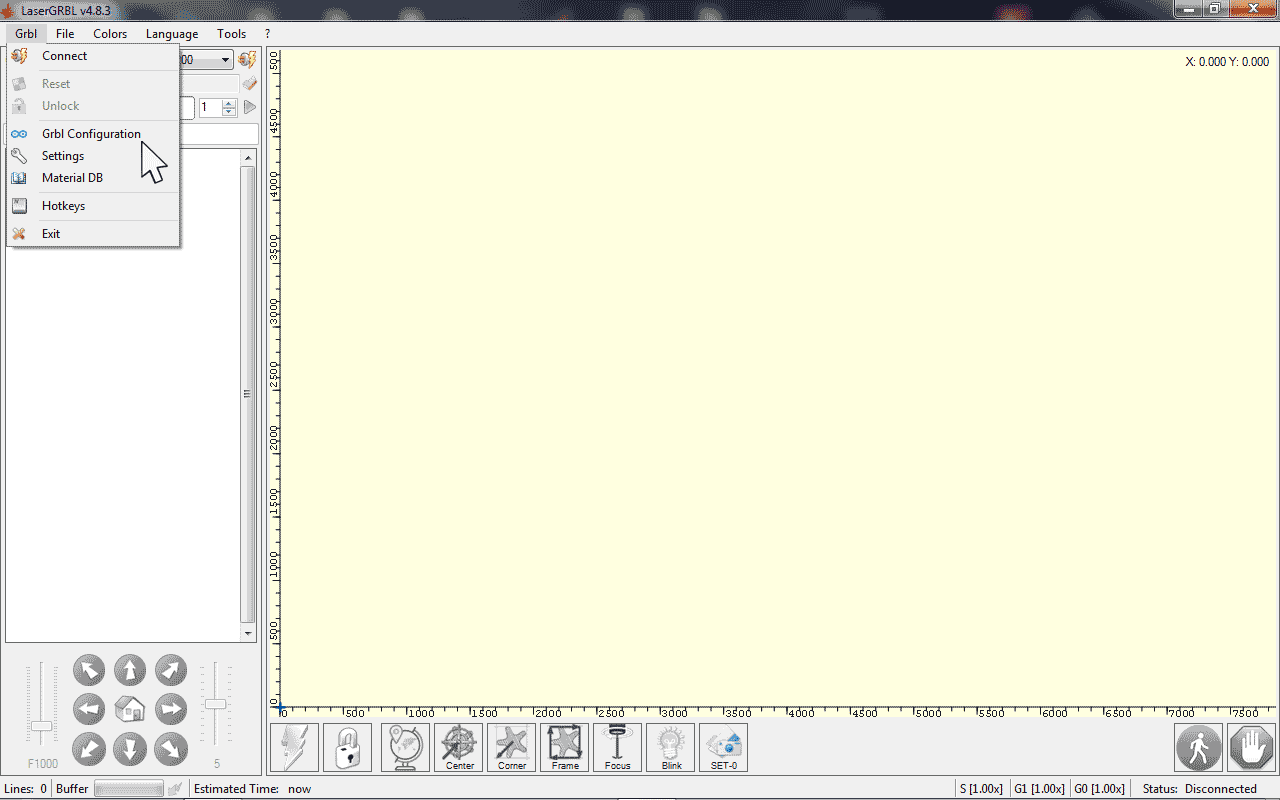Choose Material DB menu entry

(72, 178)
